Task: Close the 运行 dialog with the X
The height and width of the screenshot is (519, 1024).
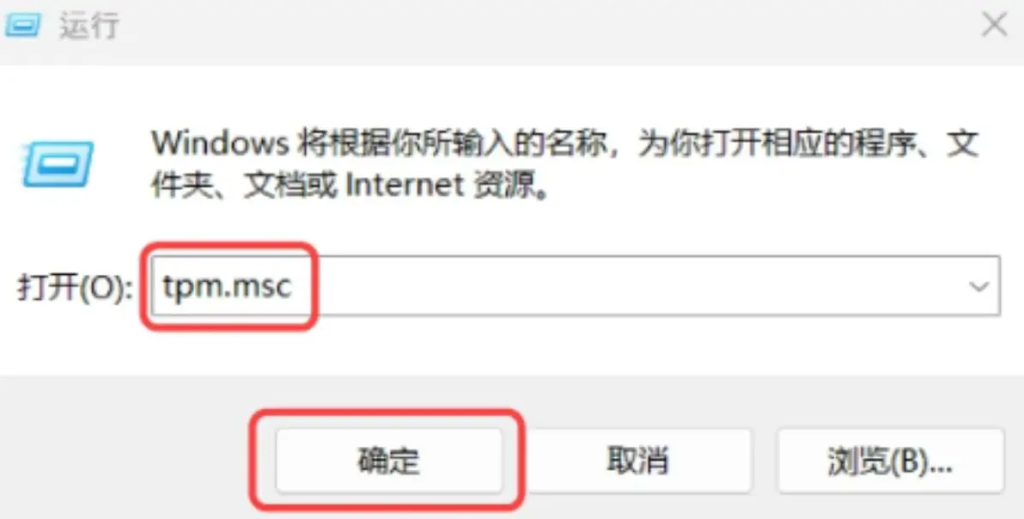Action: 995,25
